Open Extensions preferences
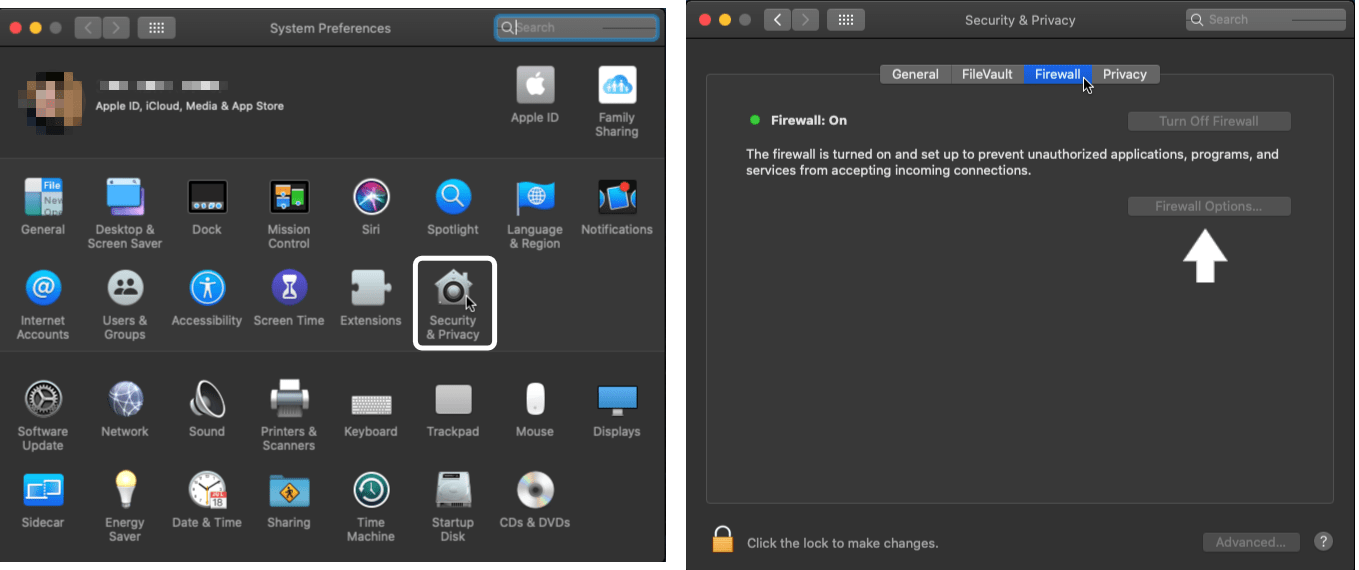The width and height of the screenshot is (1359, 570). pyautogui.click(x=371, y=299)
